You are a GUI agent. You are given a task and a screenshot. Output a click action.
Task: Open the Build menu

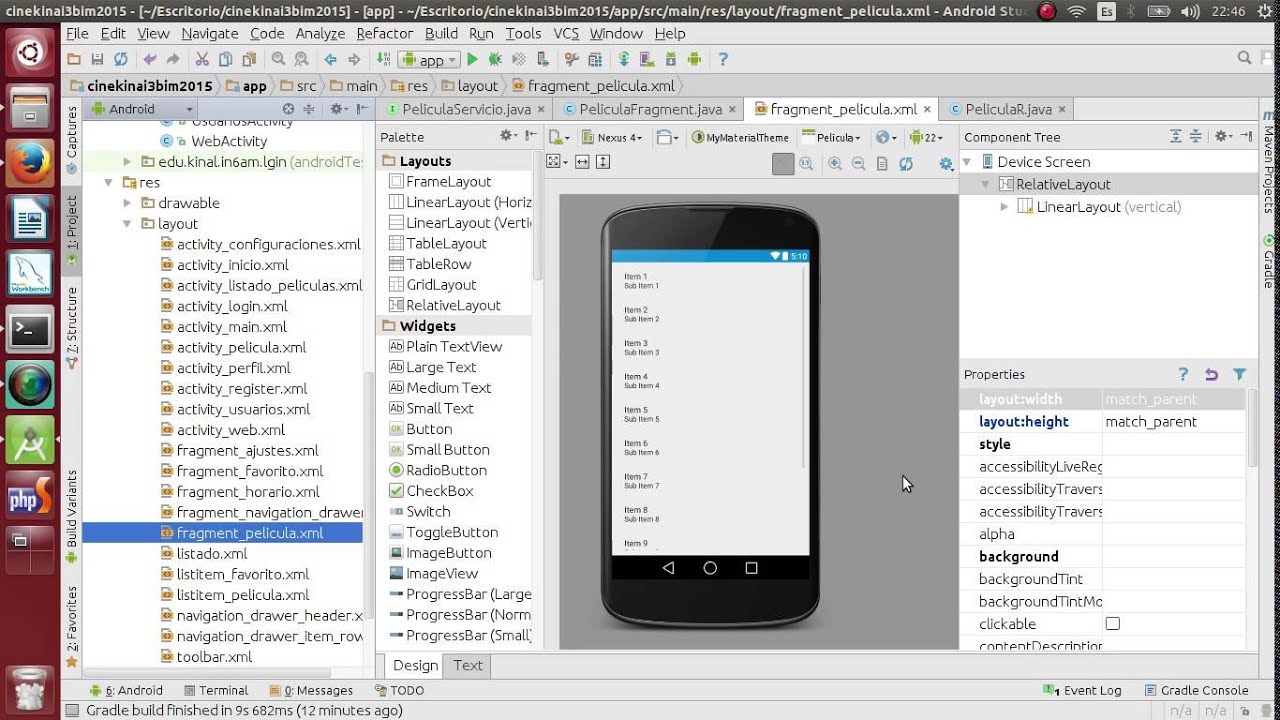(441, 33)
